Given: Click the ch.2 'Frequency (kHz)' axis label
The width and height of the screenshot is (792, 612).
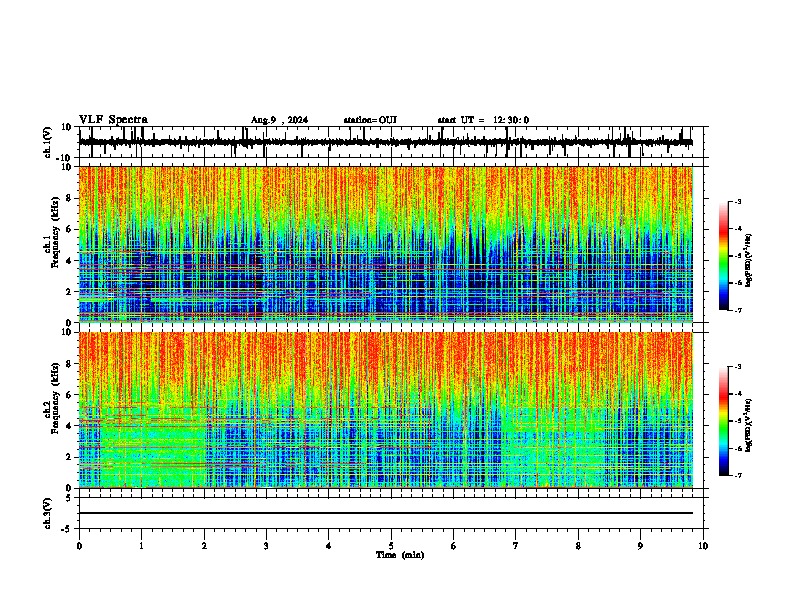Looking at the screenshot, I should tap(56, 398).
